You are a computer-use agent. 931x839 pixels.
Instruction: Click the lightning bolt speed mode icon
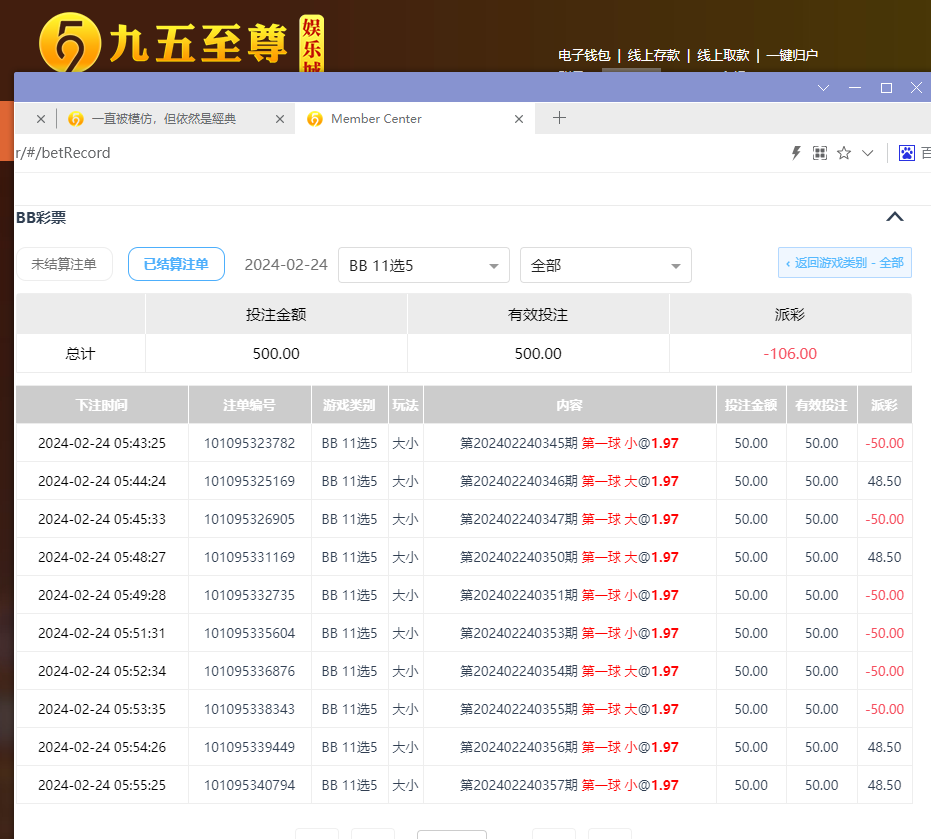tap(797, 153)
